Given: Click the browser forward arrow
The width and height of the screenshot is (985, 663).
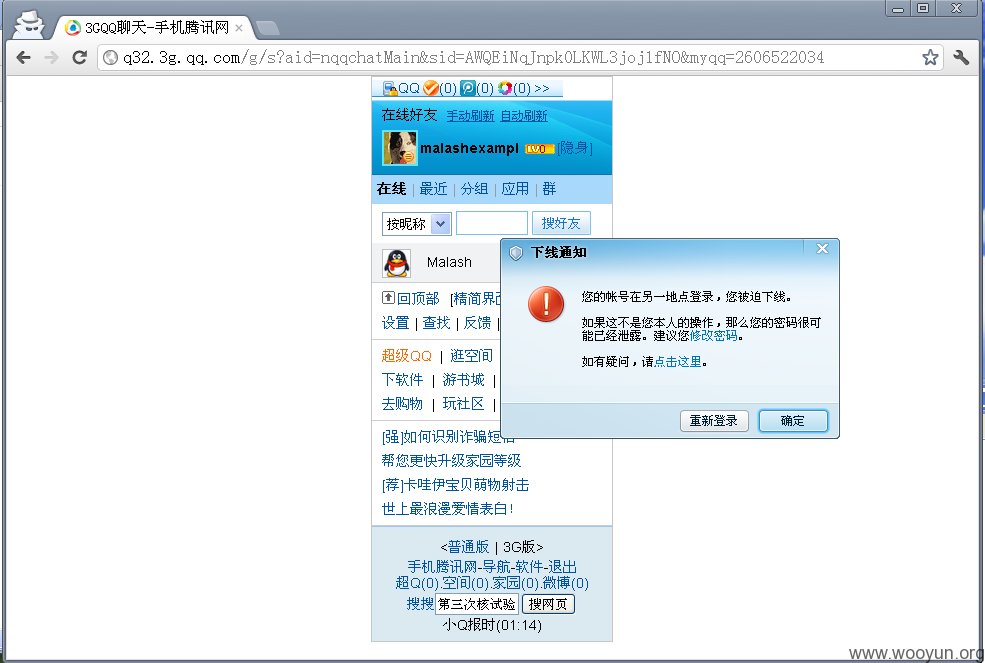Looking at the screenshot, I should tap(52, 58).
